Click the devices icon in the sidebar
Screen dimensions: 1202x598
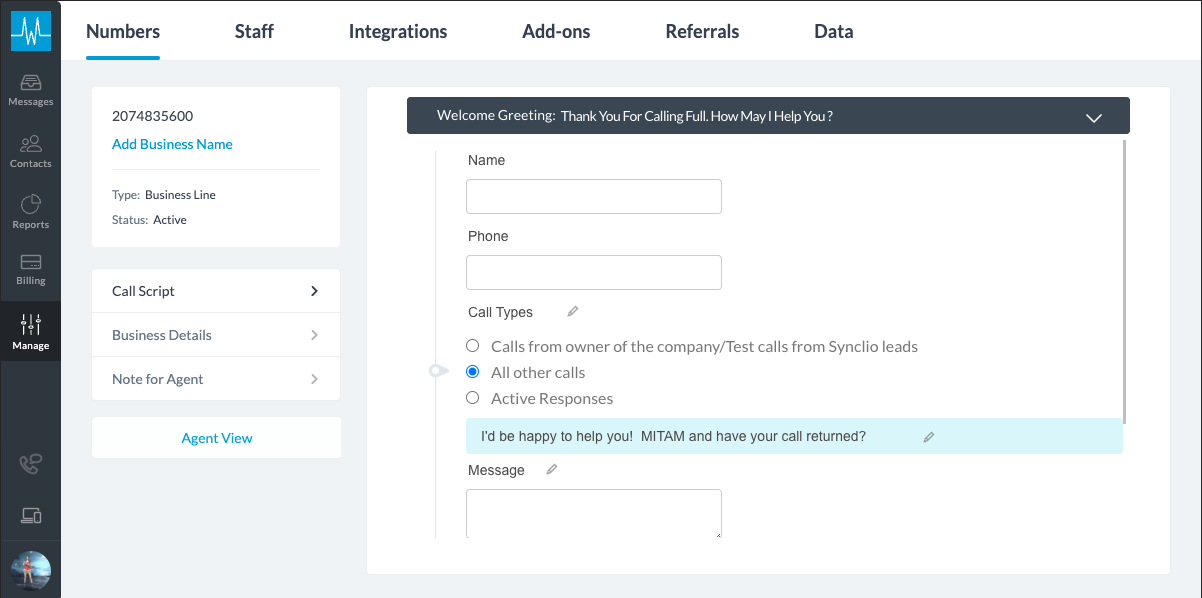click(x=30, y=515)
